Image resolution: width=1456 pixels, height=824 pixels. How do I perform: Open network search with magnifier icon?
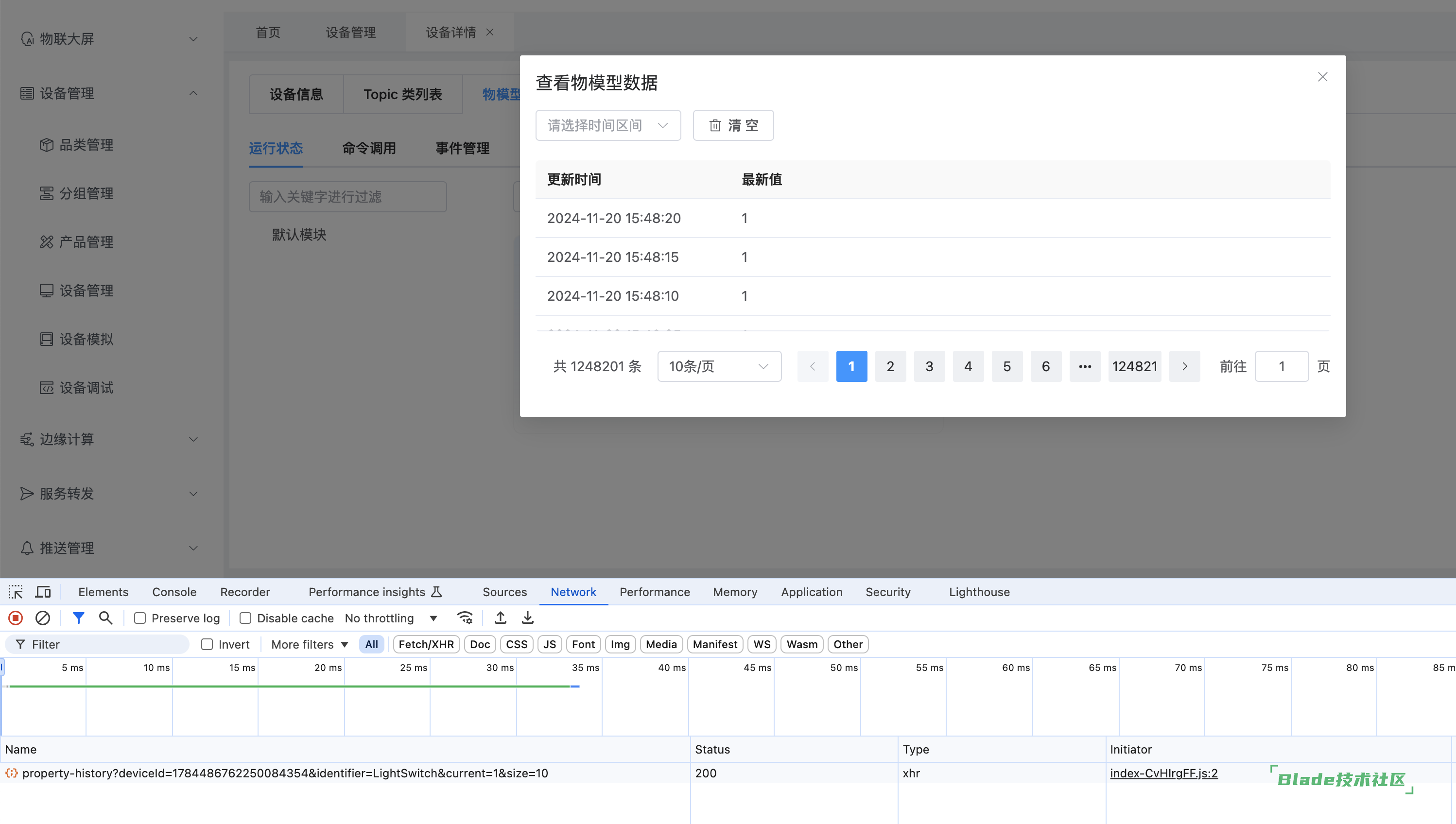[x=106, y=618]
